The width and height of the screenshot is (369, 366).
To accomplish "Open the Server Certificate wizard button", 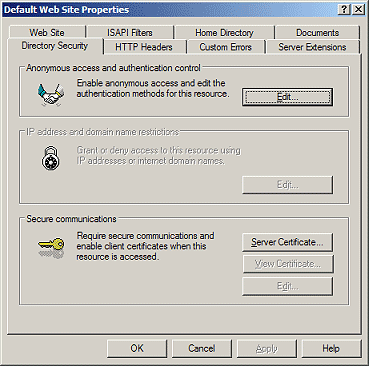I will click(287, 242).
